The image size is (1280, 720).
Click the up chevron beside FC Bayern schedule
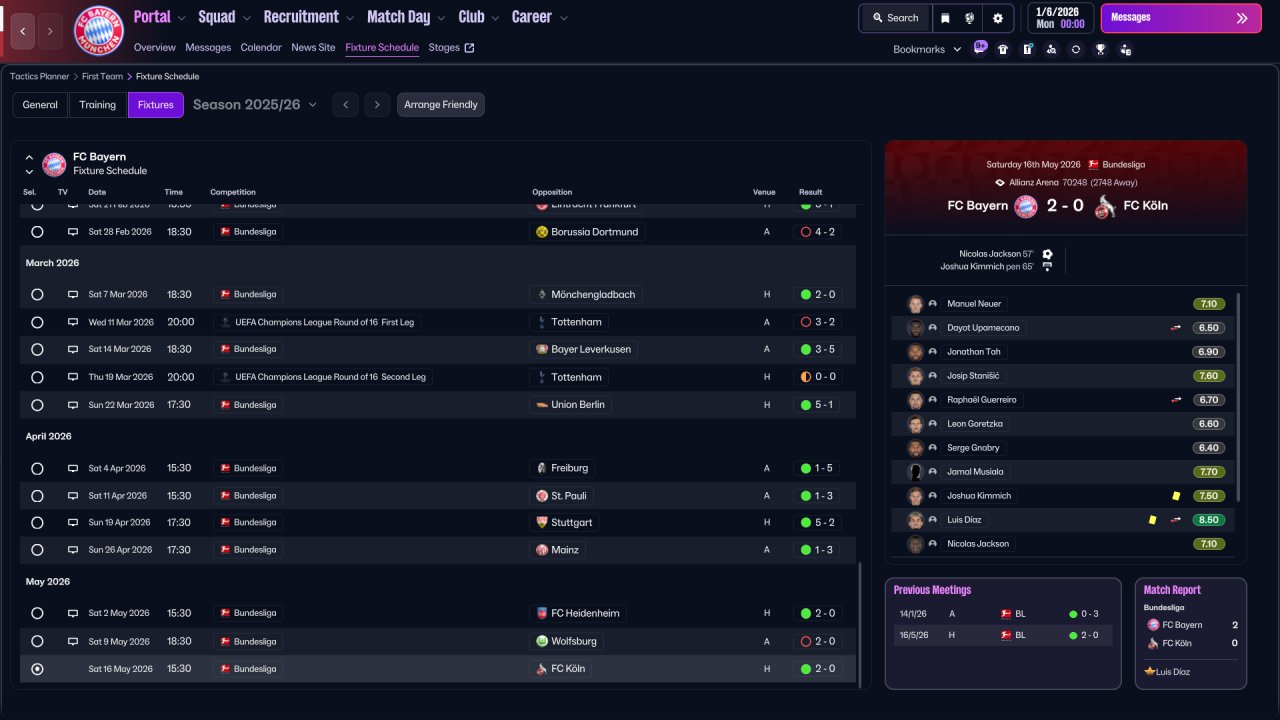(29, 158)
